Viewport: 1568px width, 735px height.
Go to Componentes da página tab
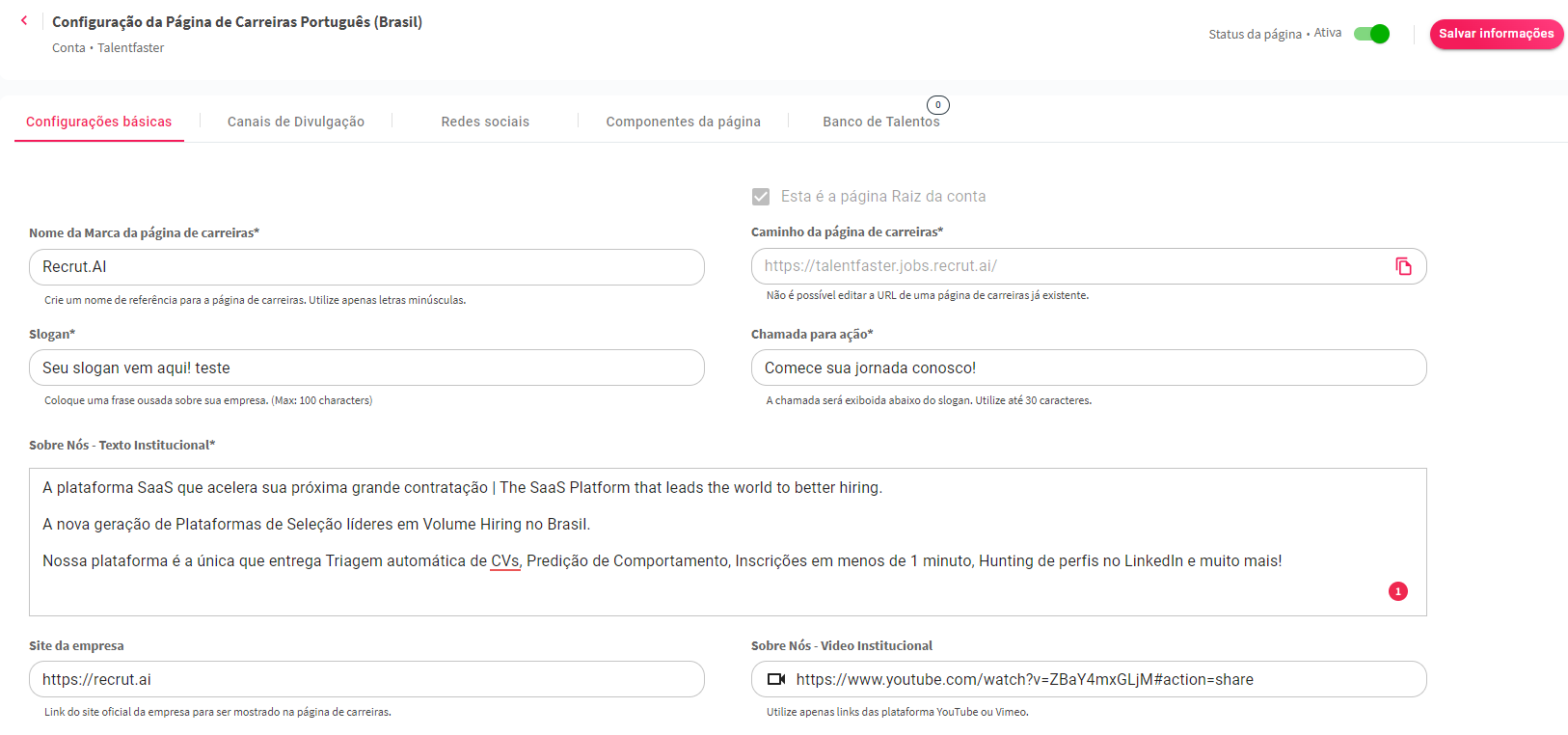click(683, 122)
